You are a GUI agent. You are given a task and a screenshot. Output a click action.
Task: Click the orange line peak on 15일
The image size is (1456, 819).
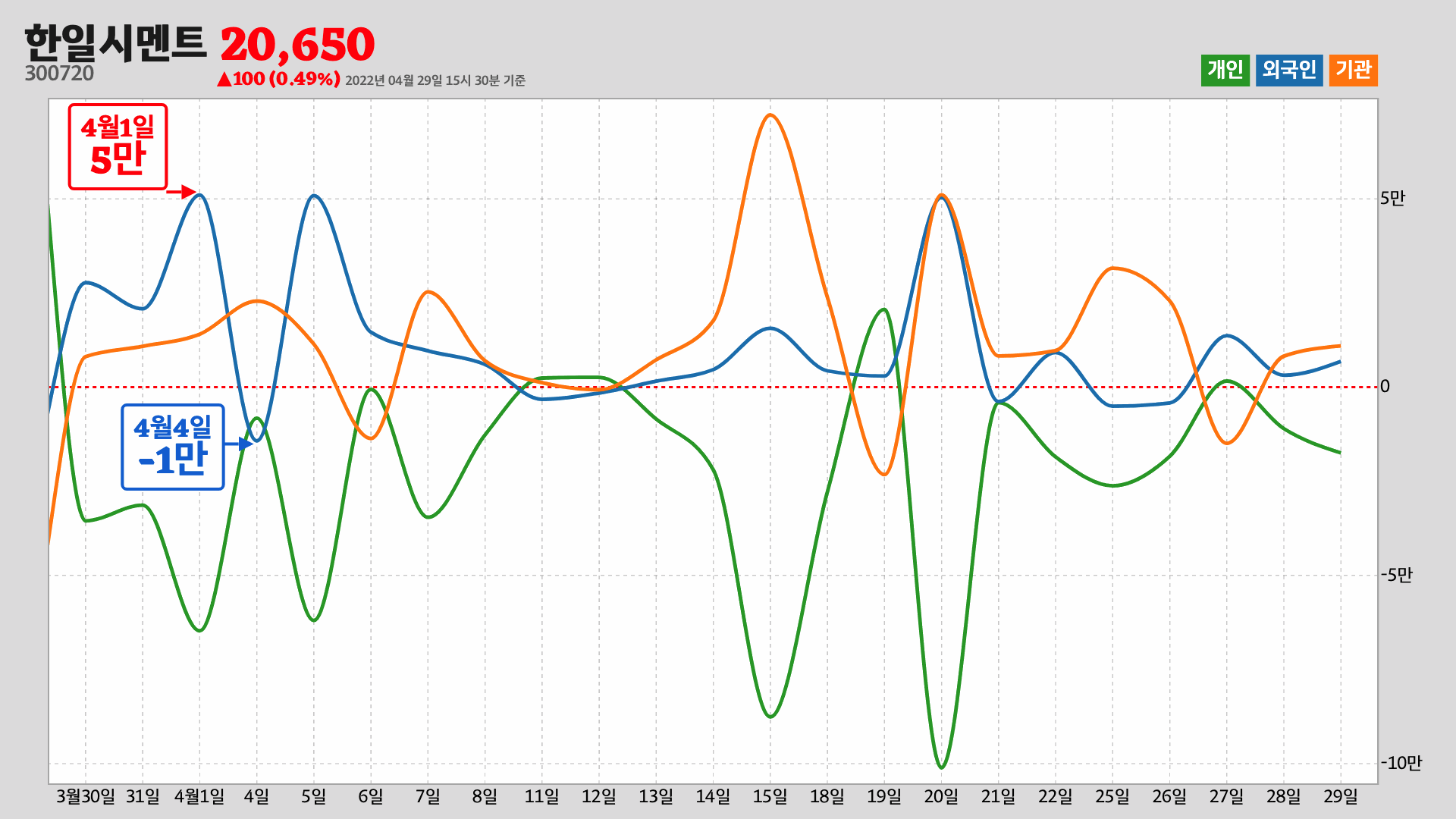pyautogui.click(x=770, y=115)
